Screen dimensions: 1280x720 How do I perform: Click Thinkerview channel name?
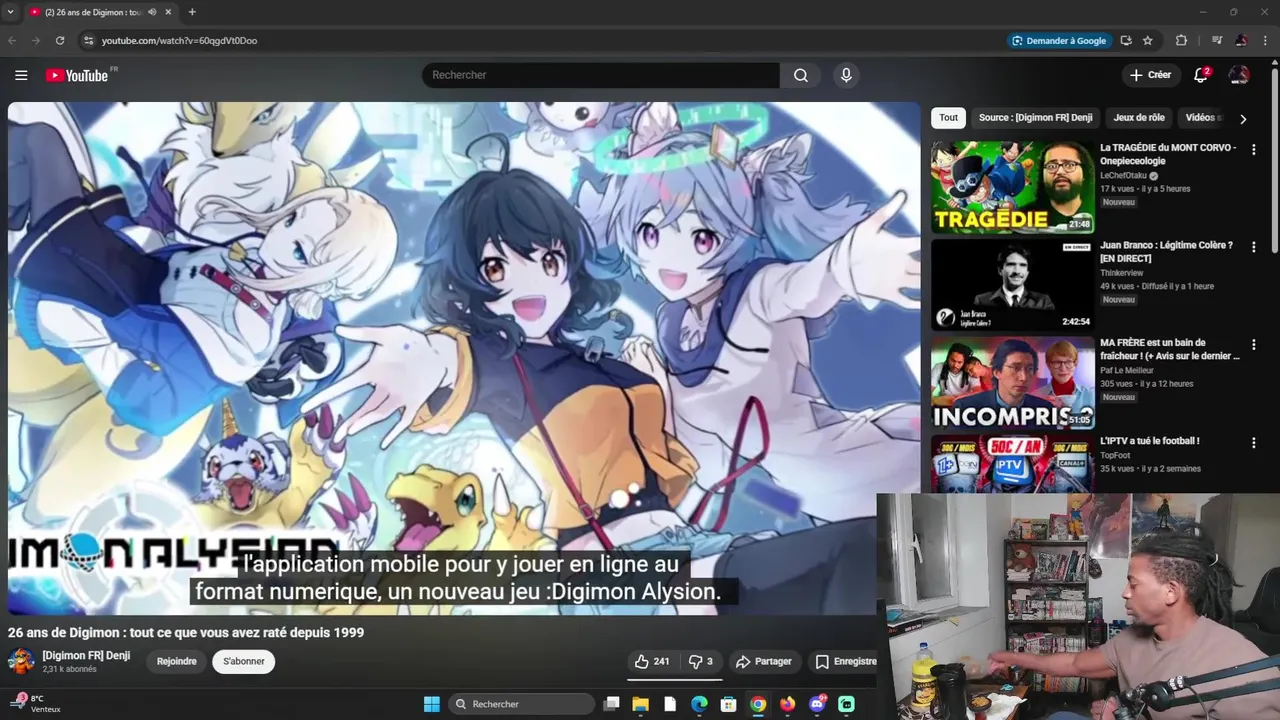1121,273
